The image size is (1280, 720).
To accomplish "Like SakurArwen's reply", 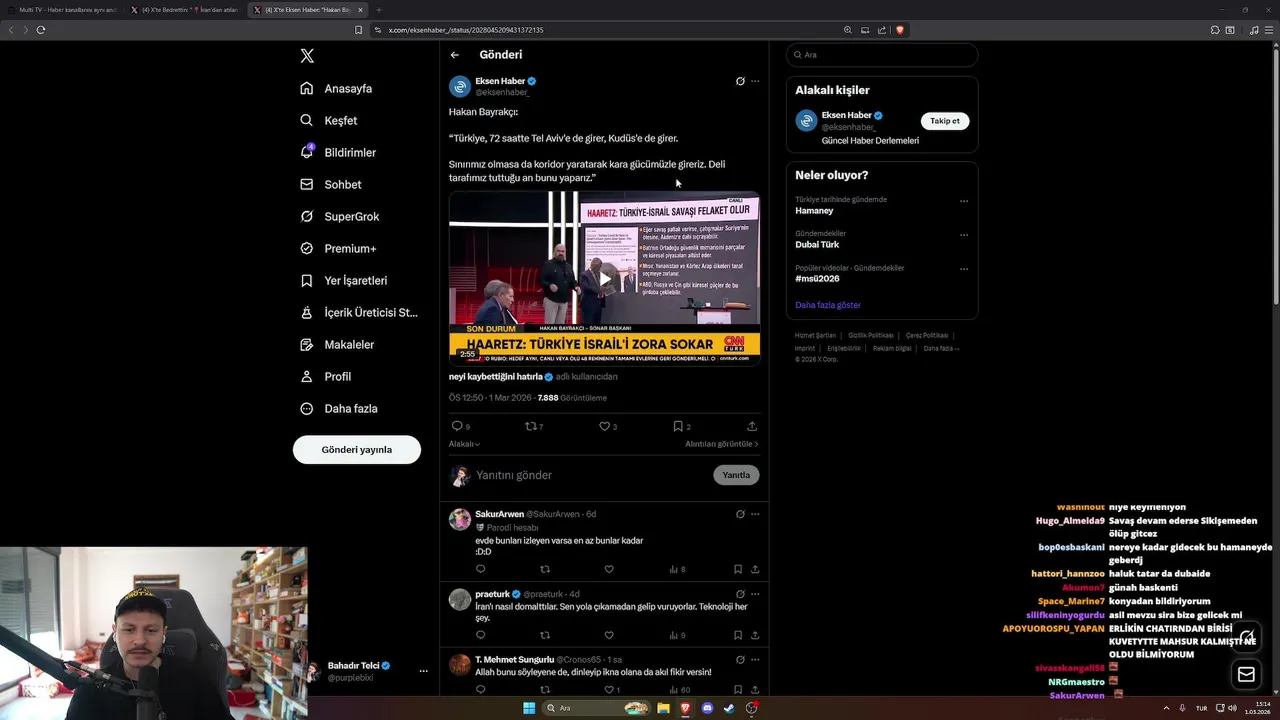I will tap(608, 569).
